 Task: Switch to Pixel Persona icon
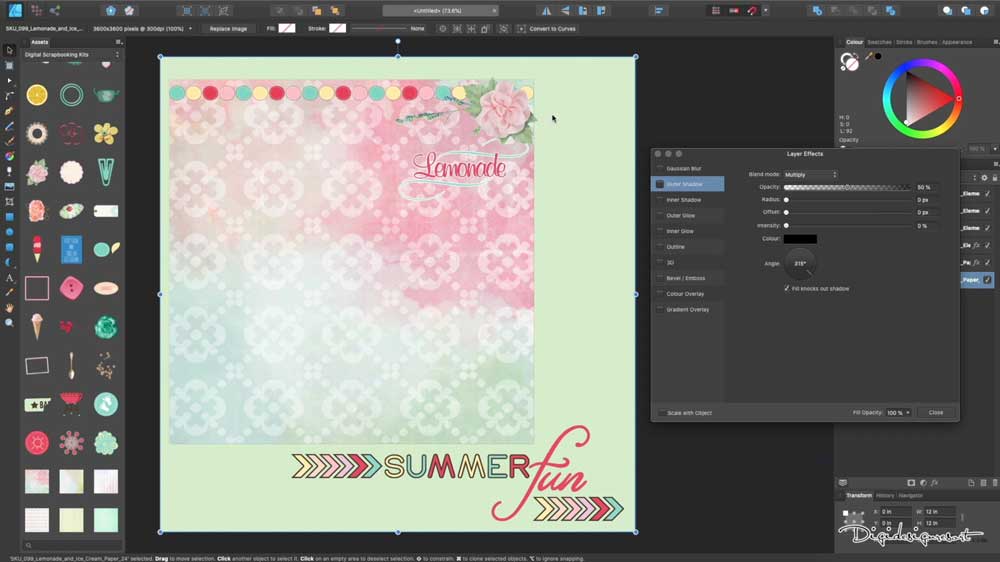coord(36,10)
